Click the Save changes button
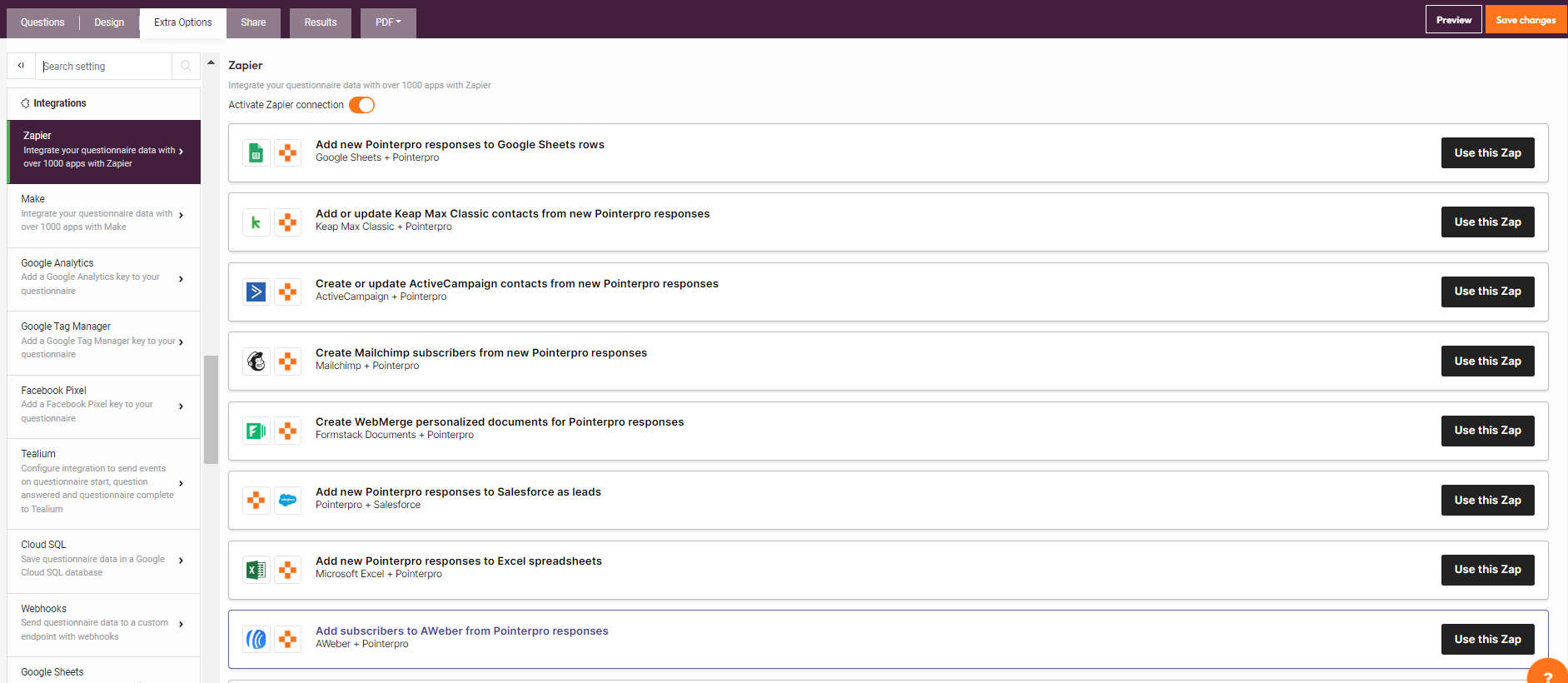1568x683 pixels. click(x=1526, y=20)
